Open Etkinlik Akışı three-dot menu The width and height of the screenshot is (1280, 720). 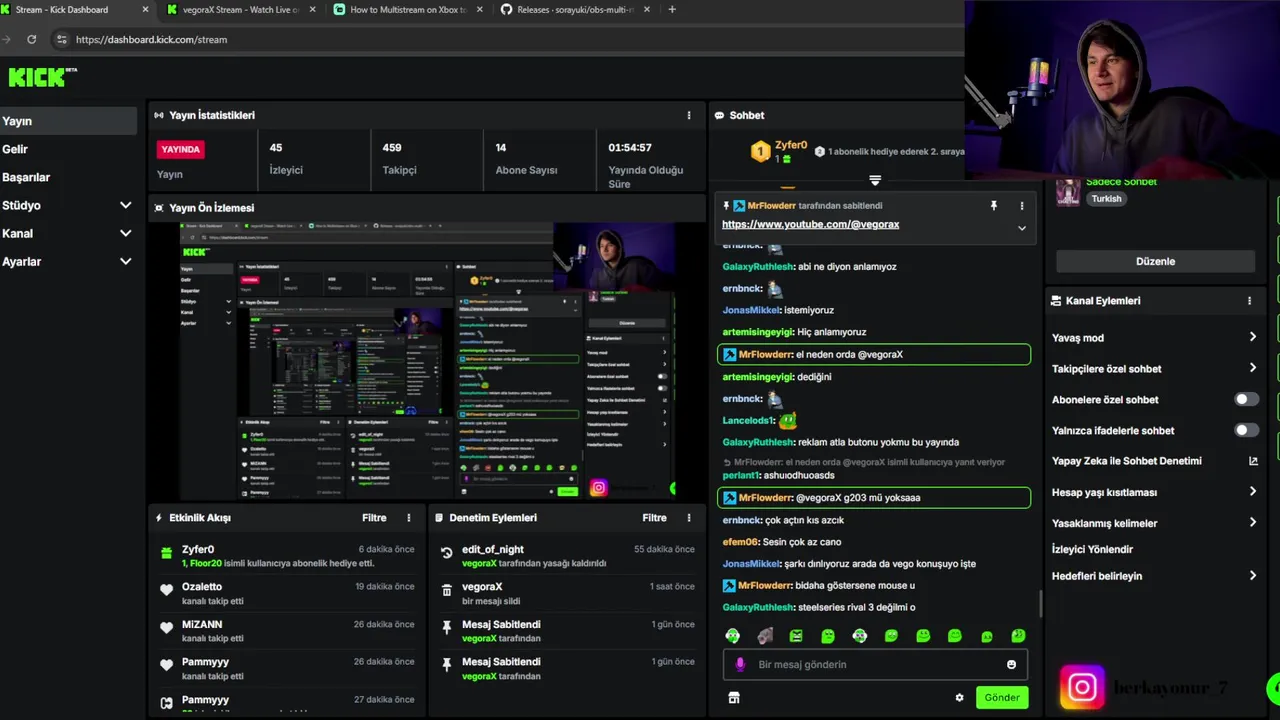click(x=408, y=518)
